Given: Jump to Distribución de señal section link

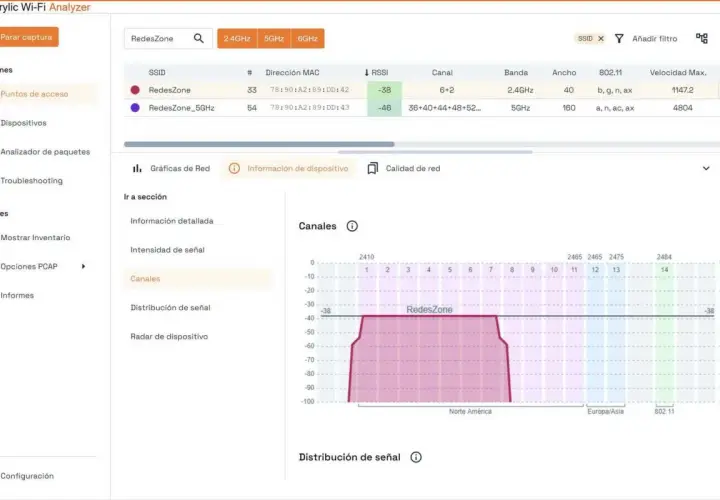Looking at the screenshot, I should (170, 308).
